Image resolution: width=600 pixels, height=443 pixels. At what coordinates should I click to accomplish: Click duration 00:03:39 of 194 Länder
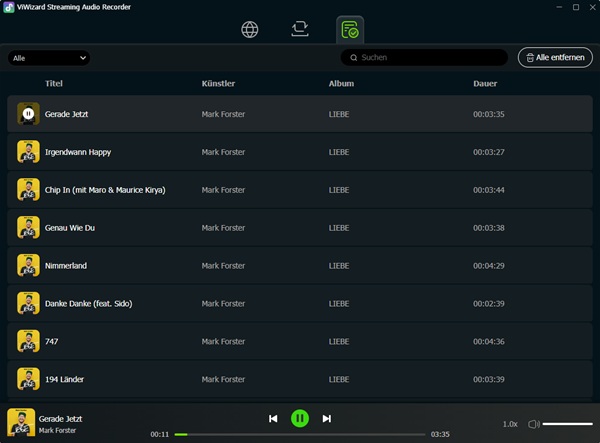pos(489,379)
